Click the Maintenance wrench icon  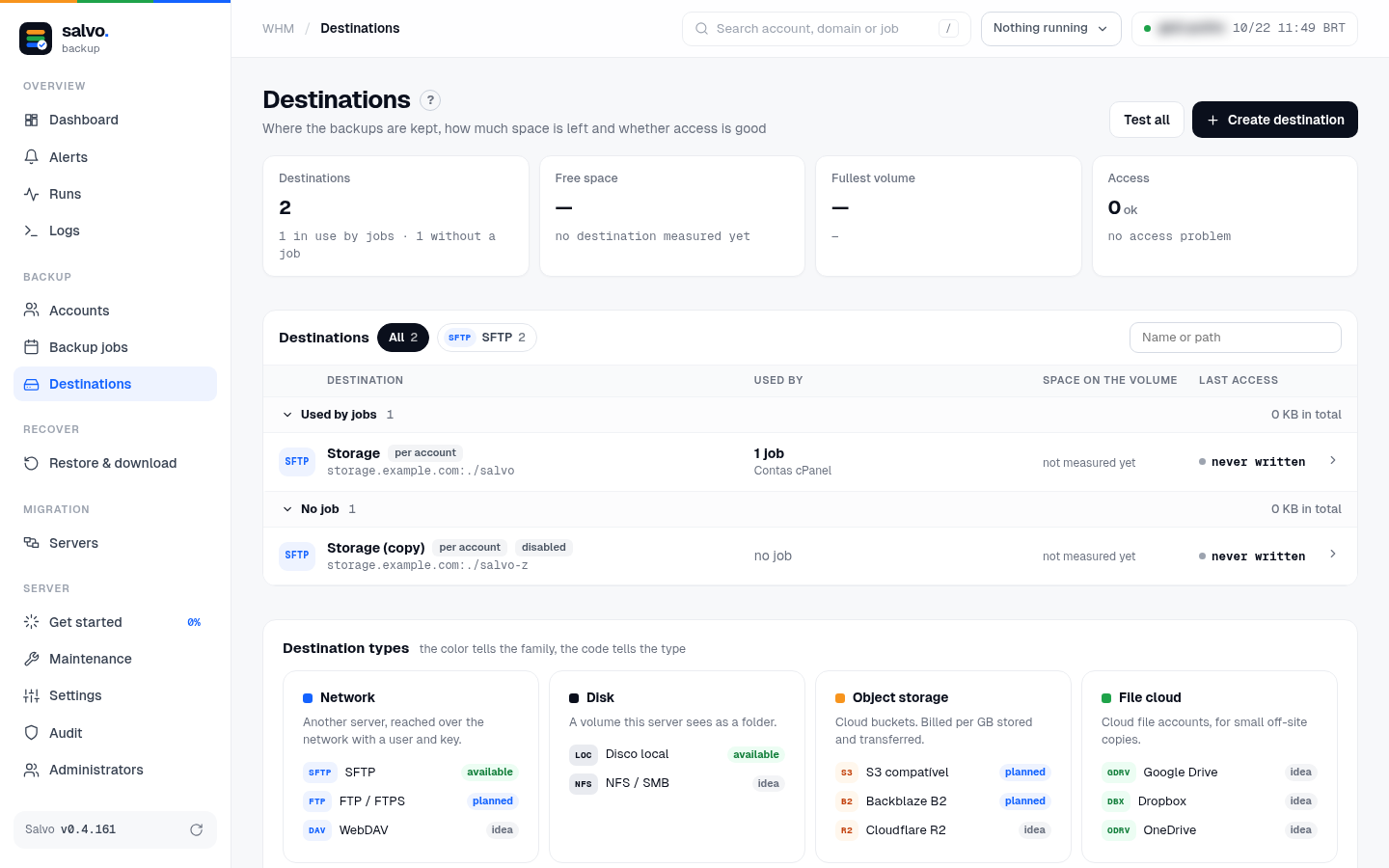pos(31,659)
